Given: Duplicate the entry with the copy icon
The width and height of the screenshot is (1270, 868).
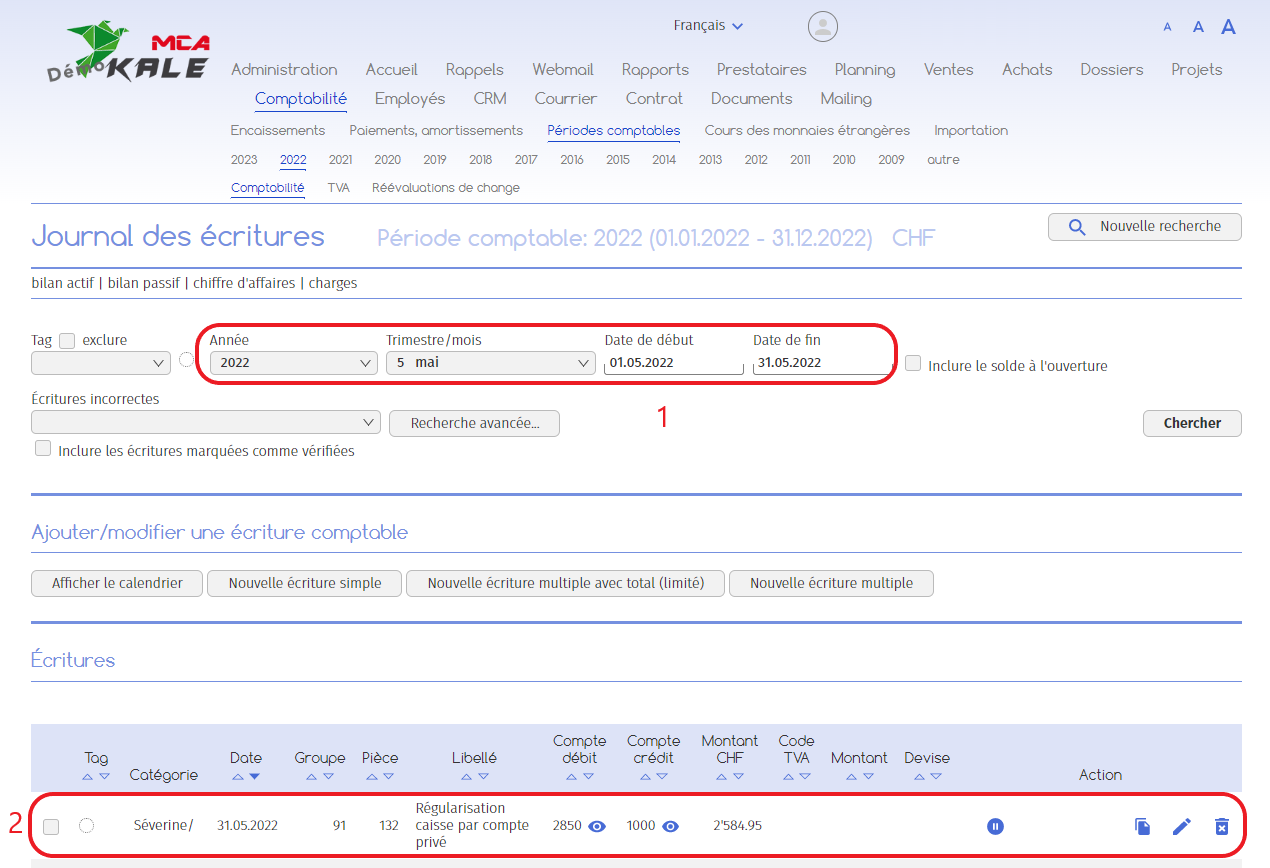Looking at the screenshot, I should [x=1143, y=826].
